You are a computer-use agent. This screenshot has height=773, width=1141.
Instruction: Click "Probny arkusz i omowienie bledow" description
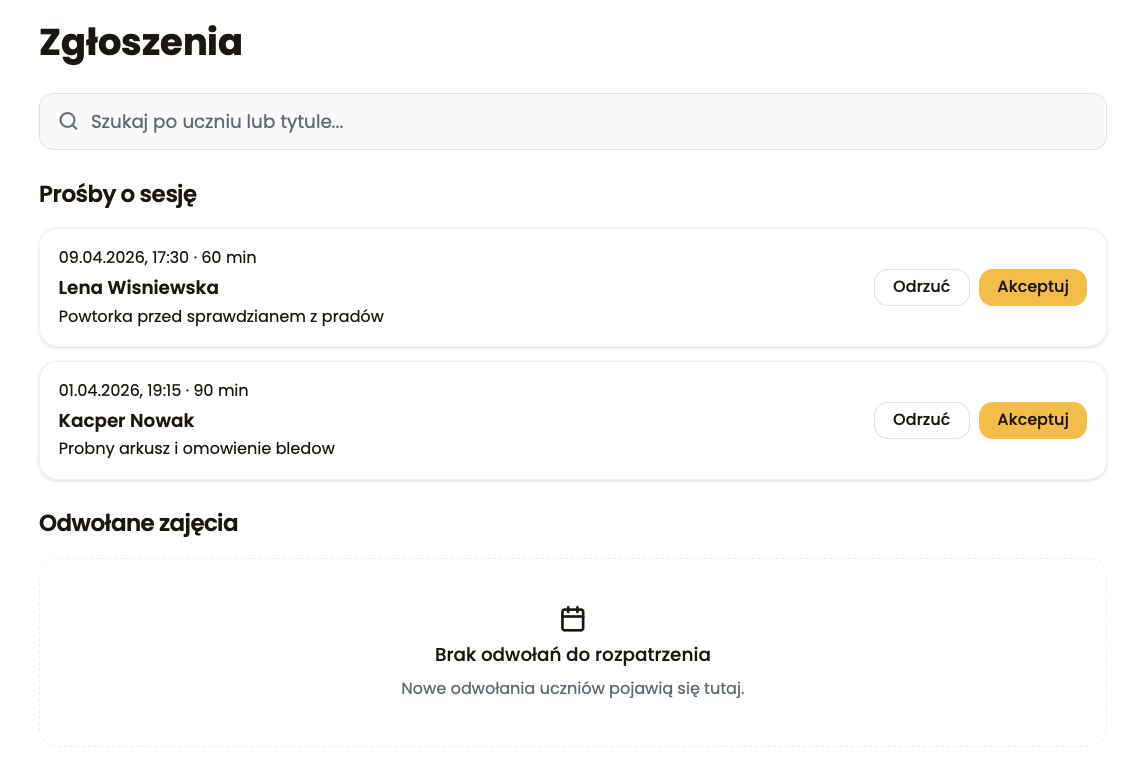pyautogui.click(x=196, y=448)
